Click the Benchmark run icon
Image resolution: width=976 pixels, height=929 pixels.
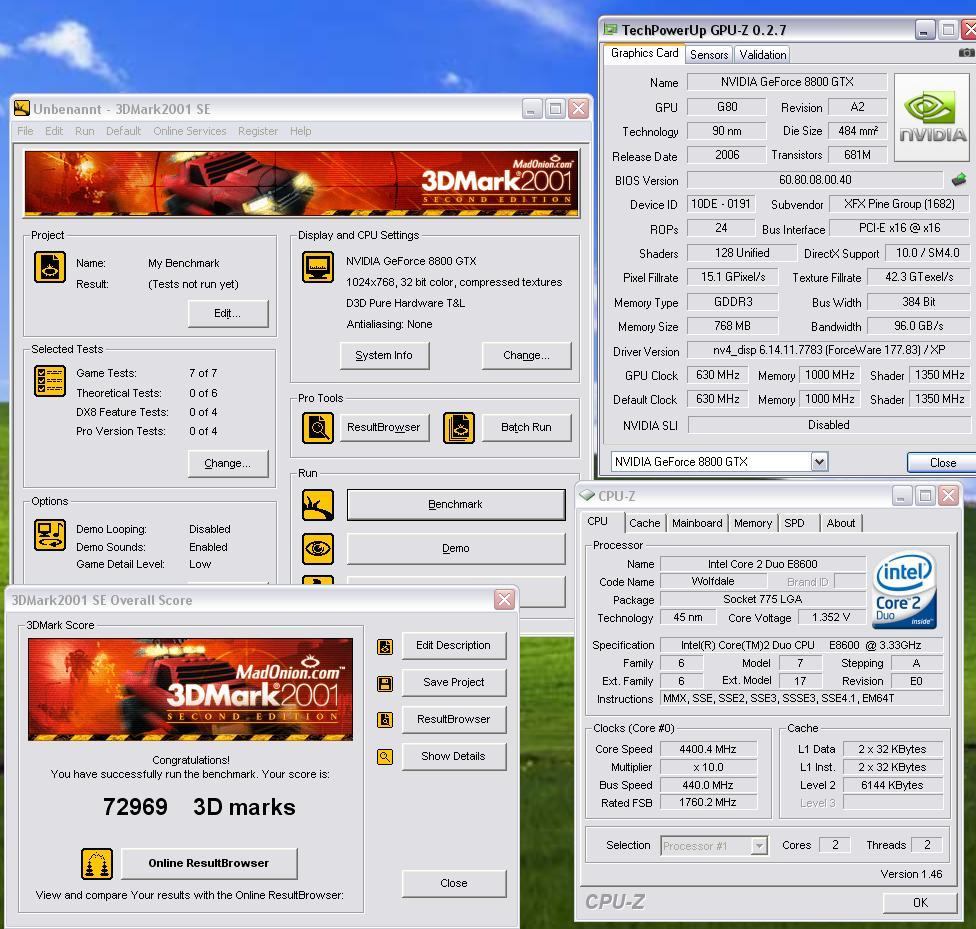pos(318,504)
